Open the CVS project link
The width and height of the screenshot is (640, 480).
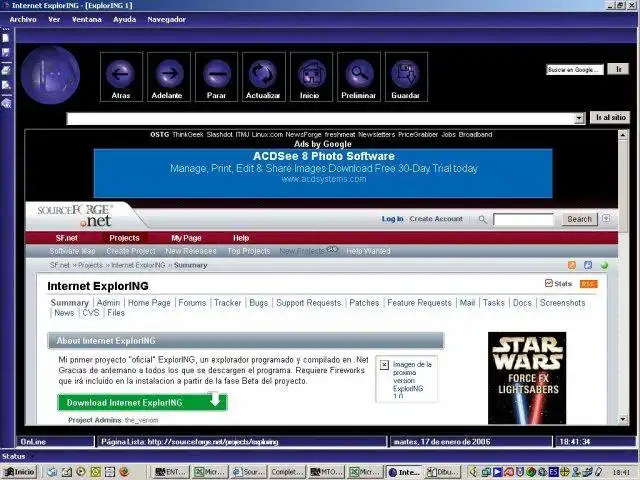tap(91, 313)
